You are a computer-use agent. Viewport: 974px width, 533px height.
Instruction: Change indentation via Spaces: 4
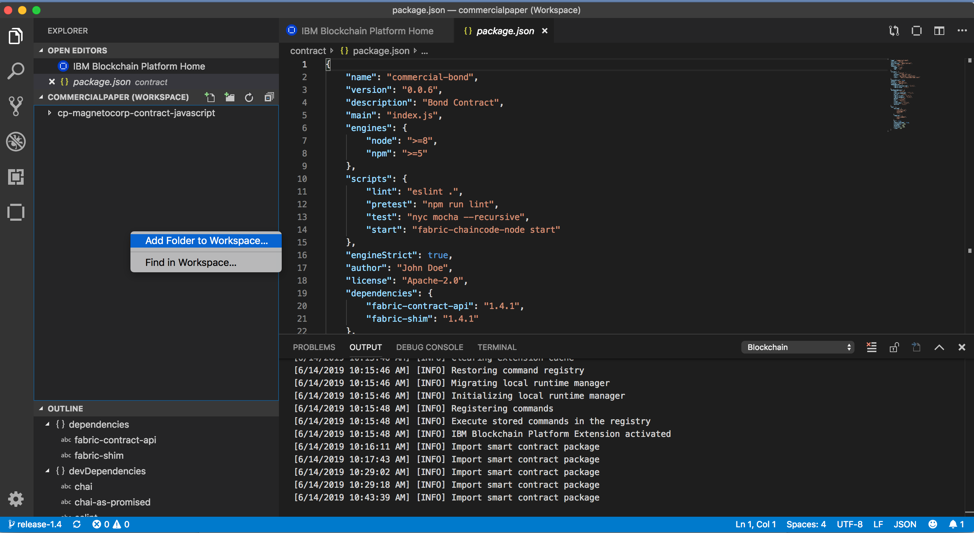(806, 524)
